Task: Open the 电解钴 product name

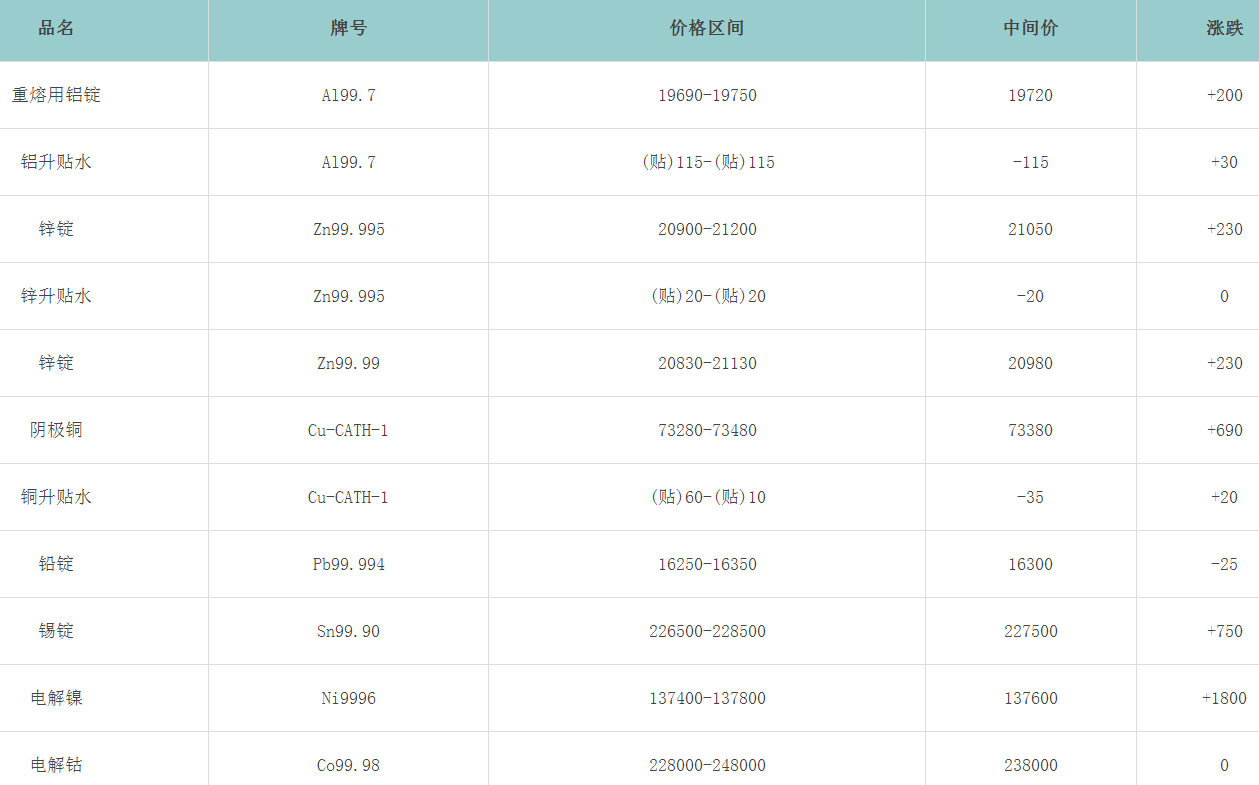Action: 56,765
